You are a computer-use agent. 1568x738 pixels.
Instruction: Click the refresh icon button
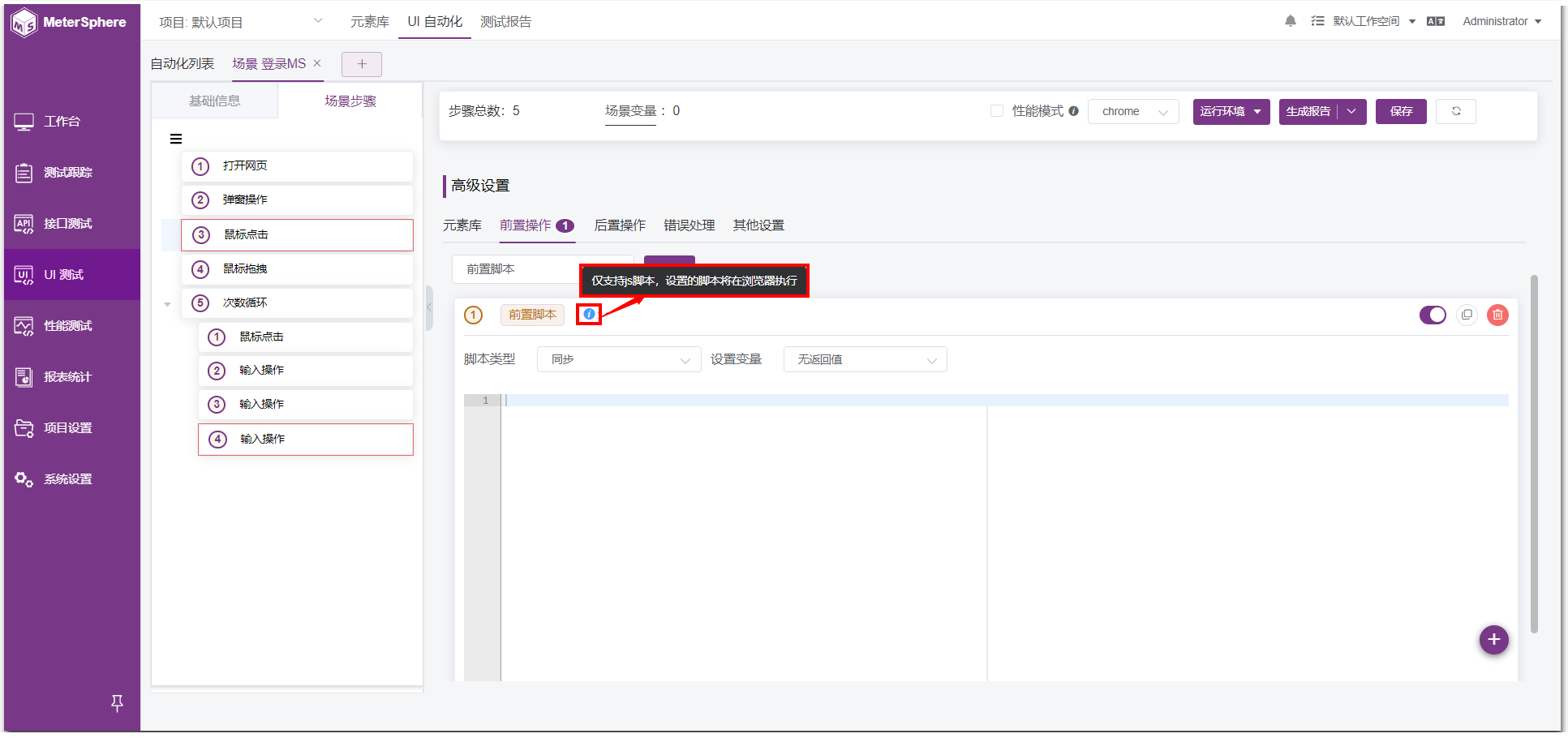[1456, 111]
